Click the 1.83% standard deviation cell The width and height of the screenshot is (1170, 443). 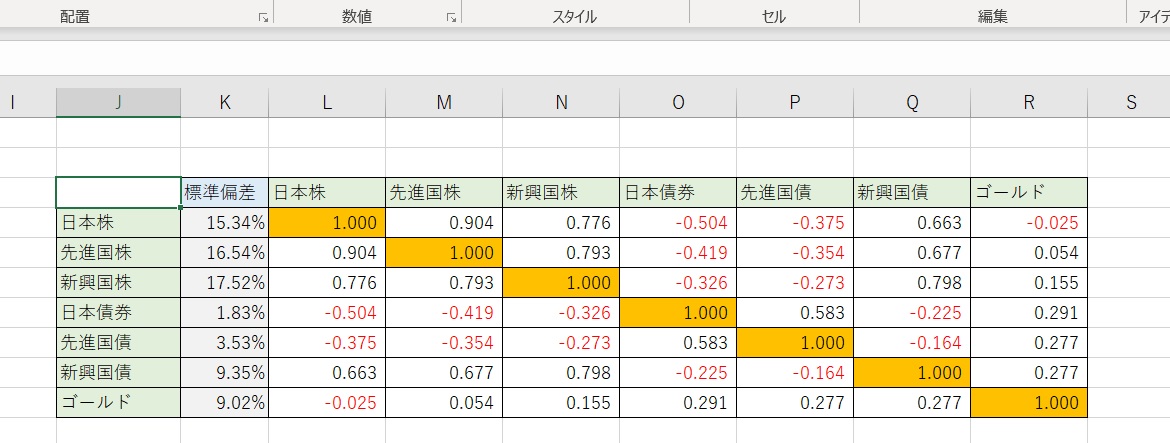(x=225, y=312)
